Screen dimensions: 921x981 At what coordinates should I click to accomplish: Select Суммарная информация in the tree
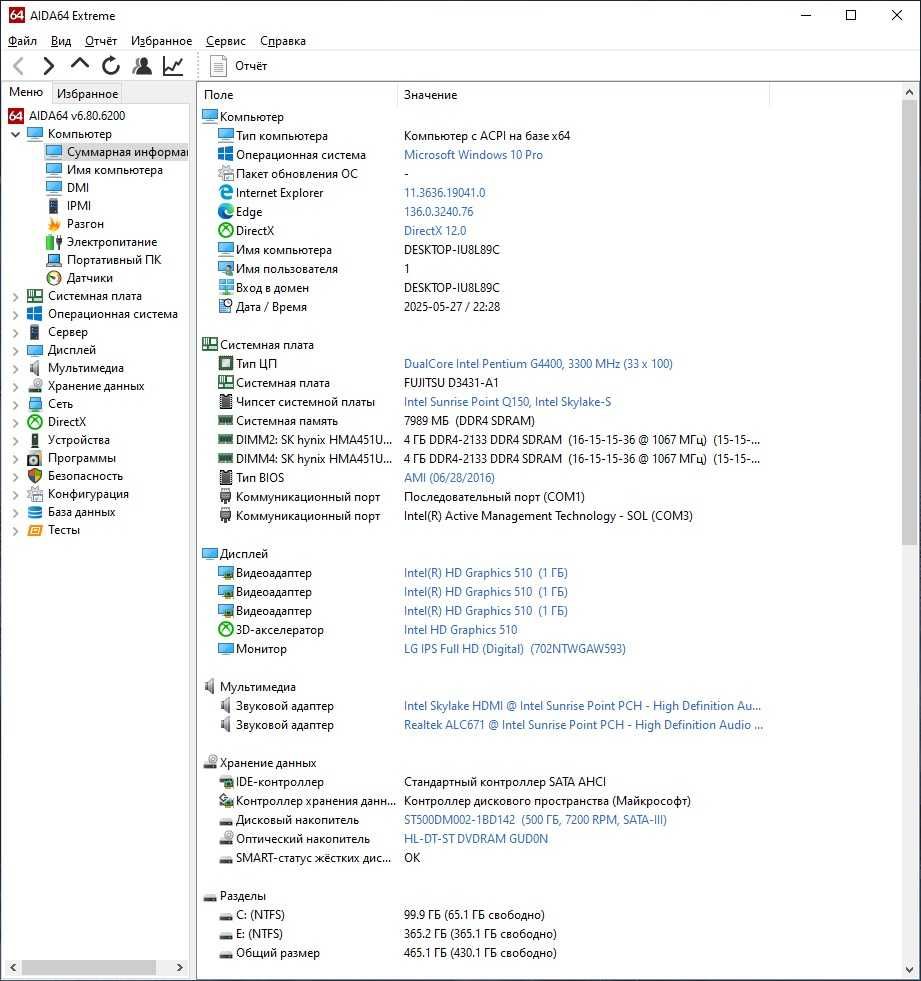click(x=127, y=152)
